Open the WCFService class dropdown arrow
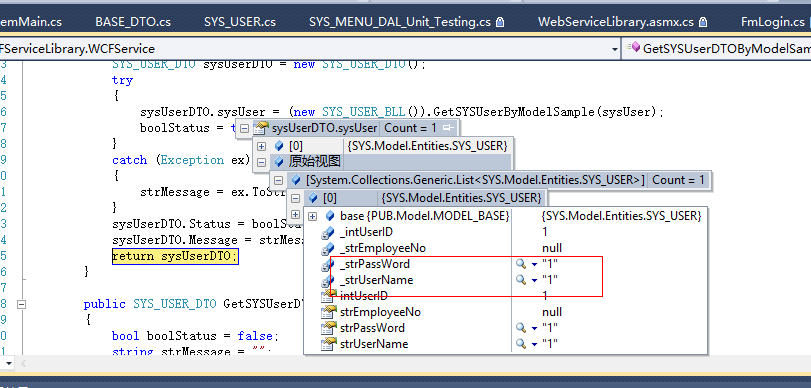 (x=614, y=49)
